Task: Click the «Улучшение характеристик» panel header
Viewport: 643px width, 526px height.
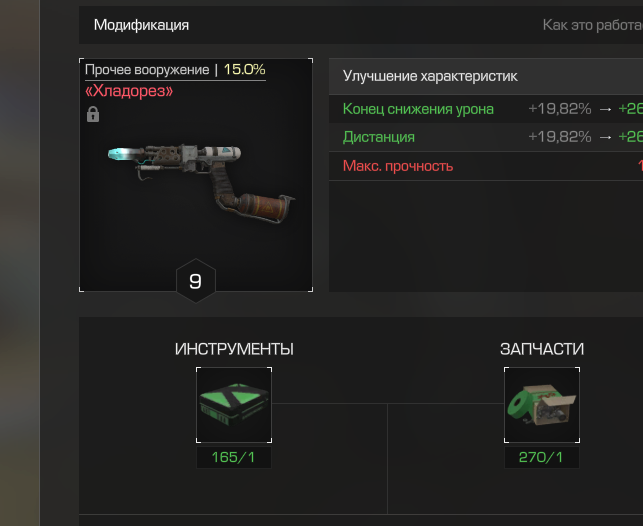Action: click(x=486, y=76)
